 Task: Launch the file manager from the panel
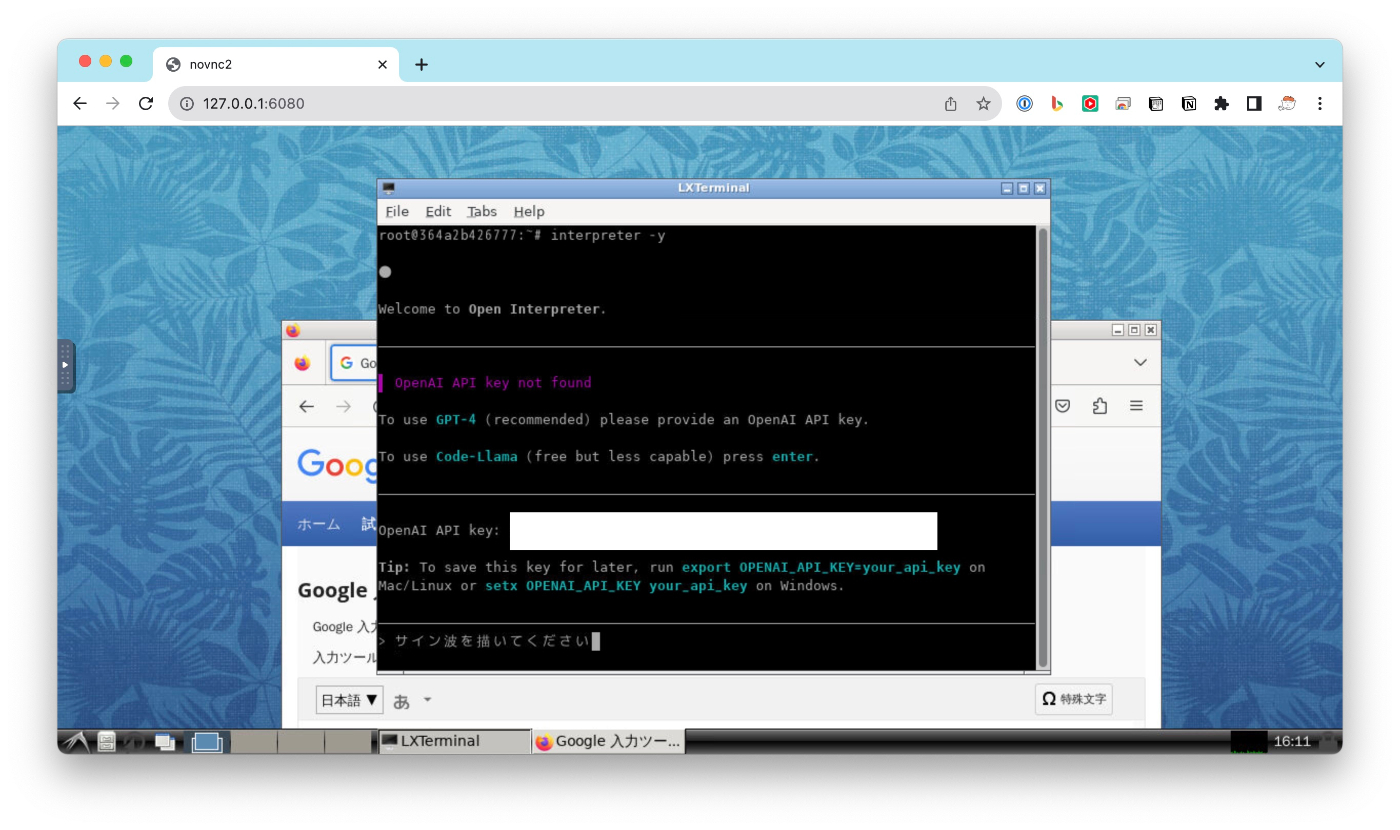coord(107,742)
